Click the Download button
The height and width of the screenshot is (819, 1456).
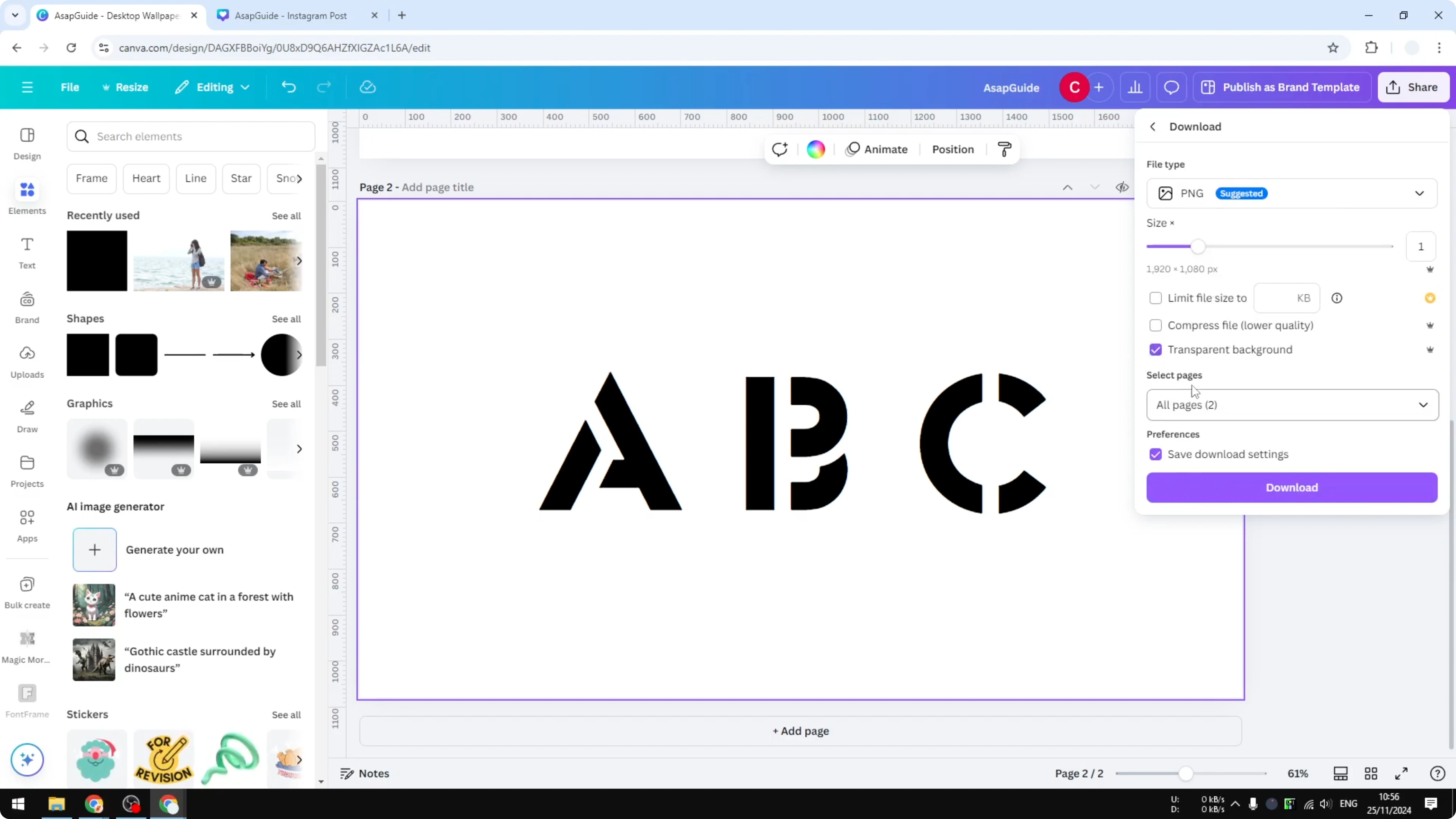tap(1291, 487)
